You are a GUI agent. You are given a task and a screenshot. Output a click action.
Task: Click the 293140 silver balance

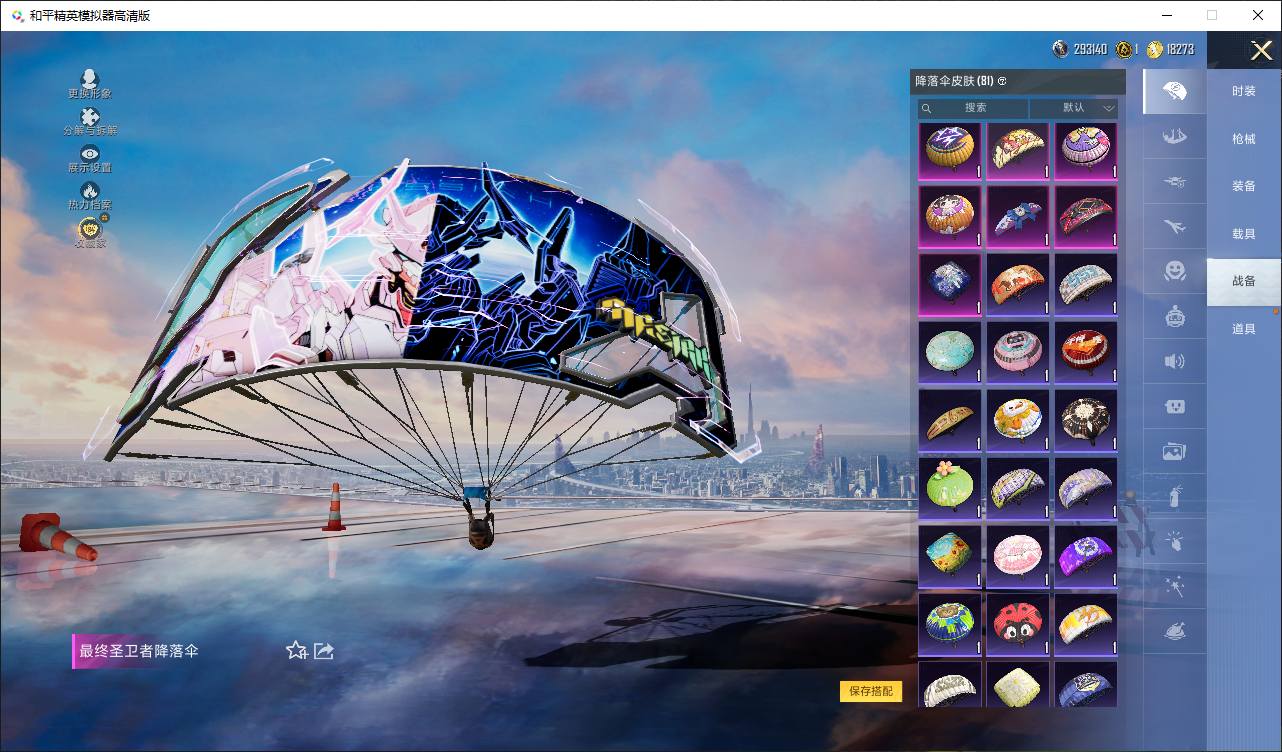click(1090, 49)
